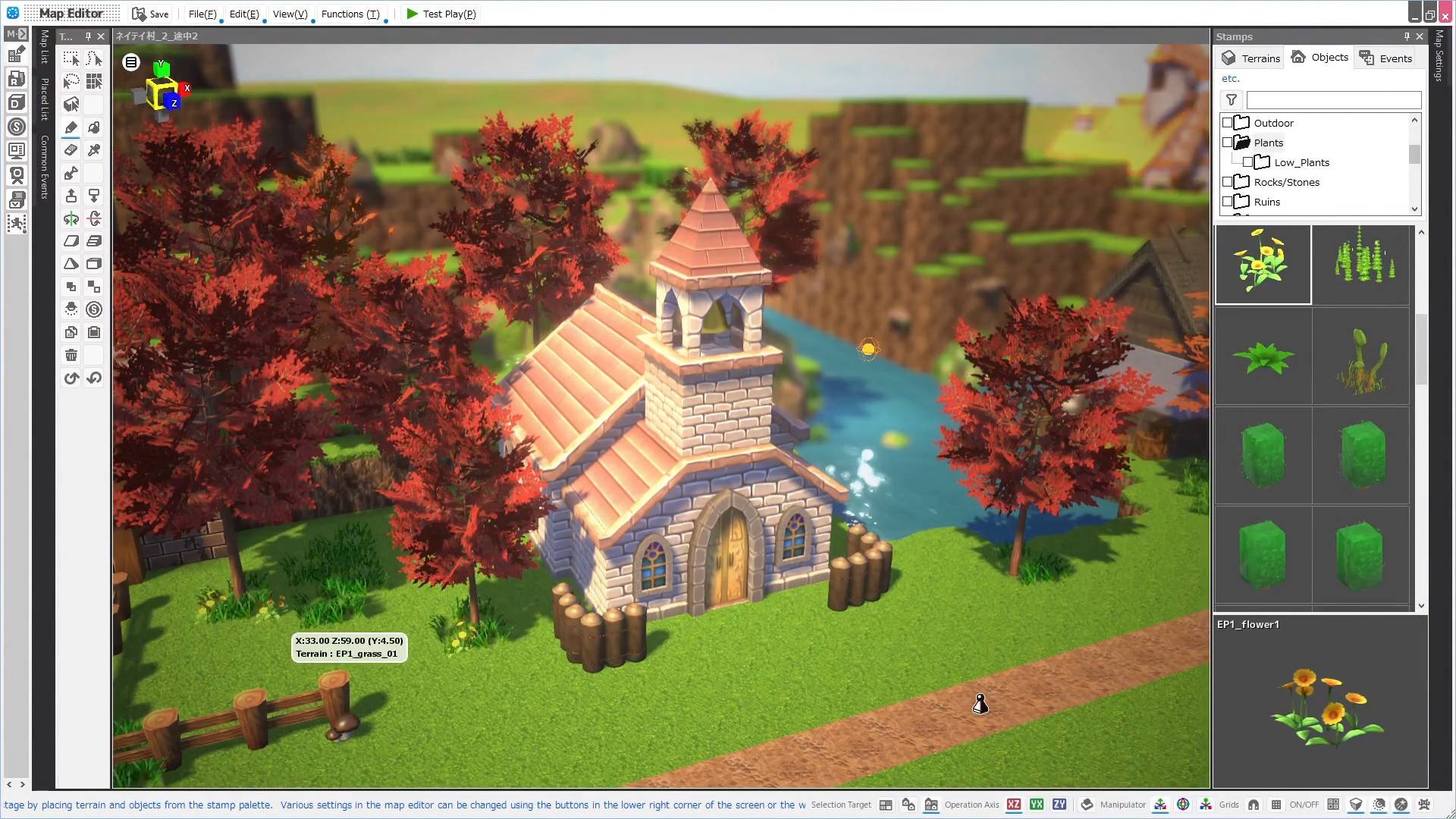Screen dimensions: 1456x819
Task: Select the Pen drawing tool
Action: [71, 127]
